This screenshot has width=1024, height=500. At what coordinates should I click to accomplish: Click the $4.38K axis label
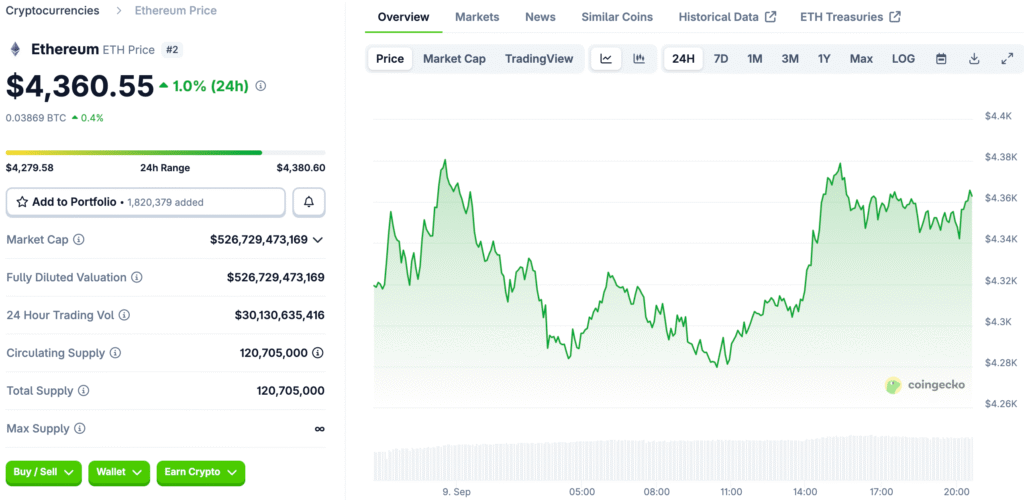point(1001,157)
